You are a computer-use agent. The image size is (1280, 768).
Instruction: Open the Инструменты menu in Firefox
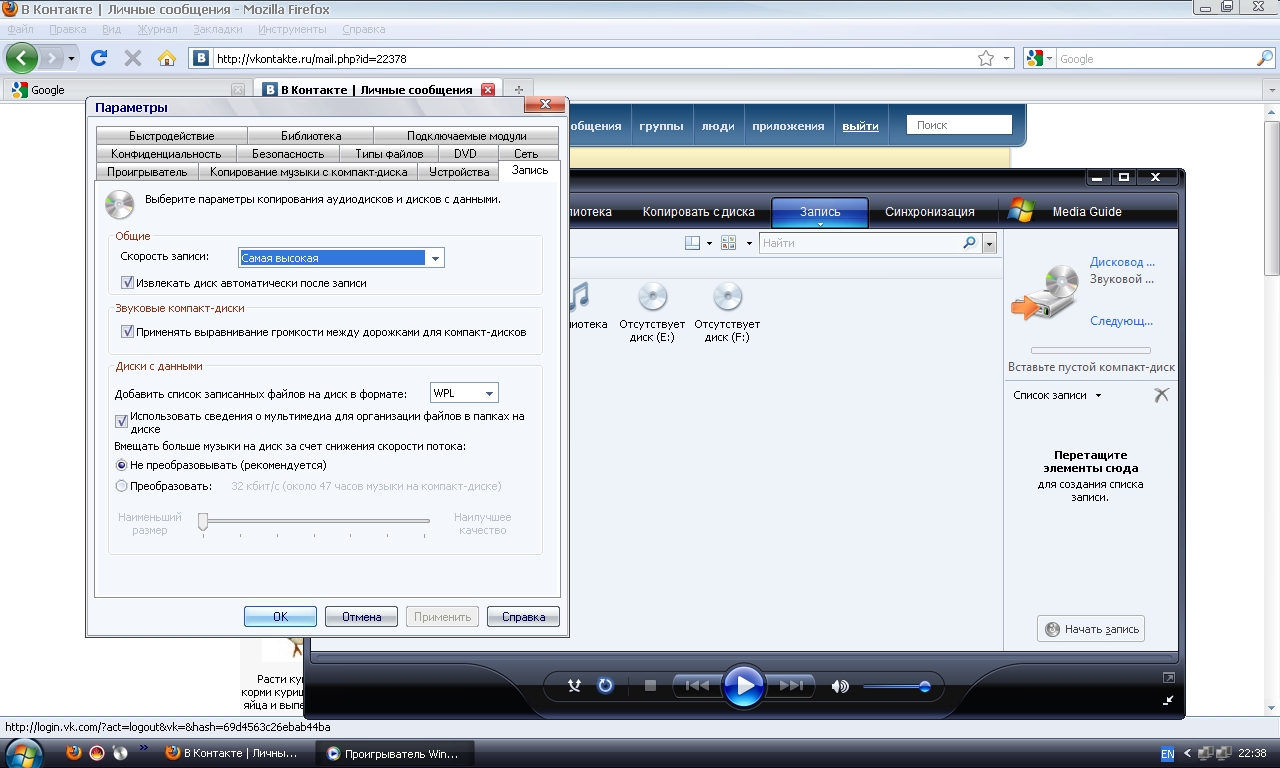290,29
